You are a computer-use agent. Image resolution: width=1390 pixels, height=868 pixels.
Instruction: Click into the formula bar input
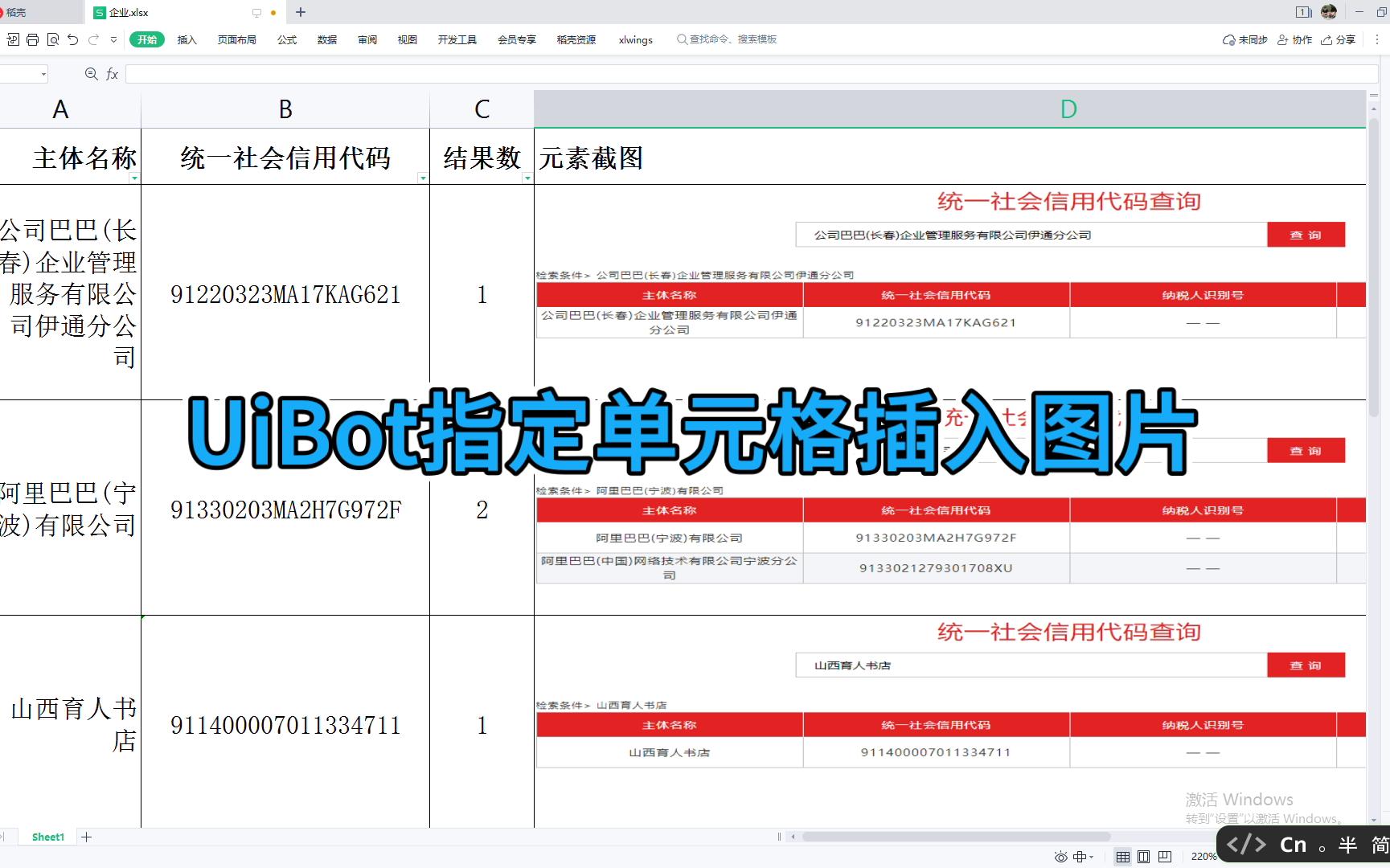752,74
